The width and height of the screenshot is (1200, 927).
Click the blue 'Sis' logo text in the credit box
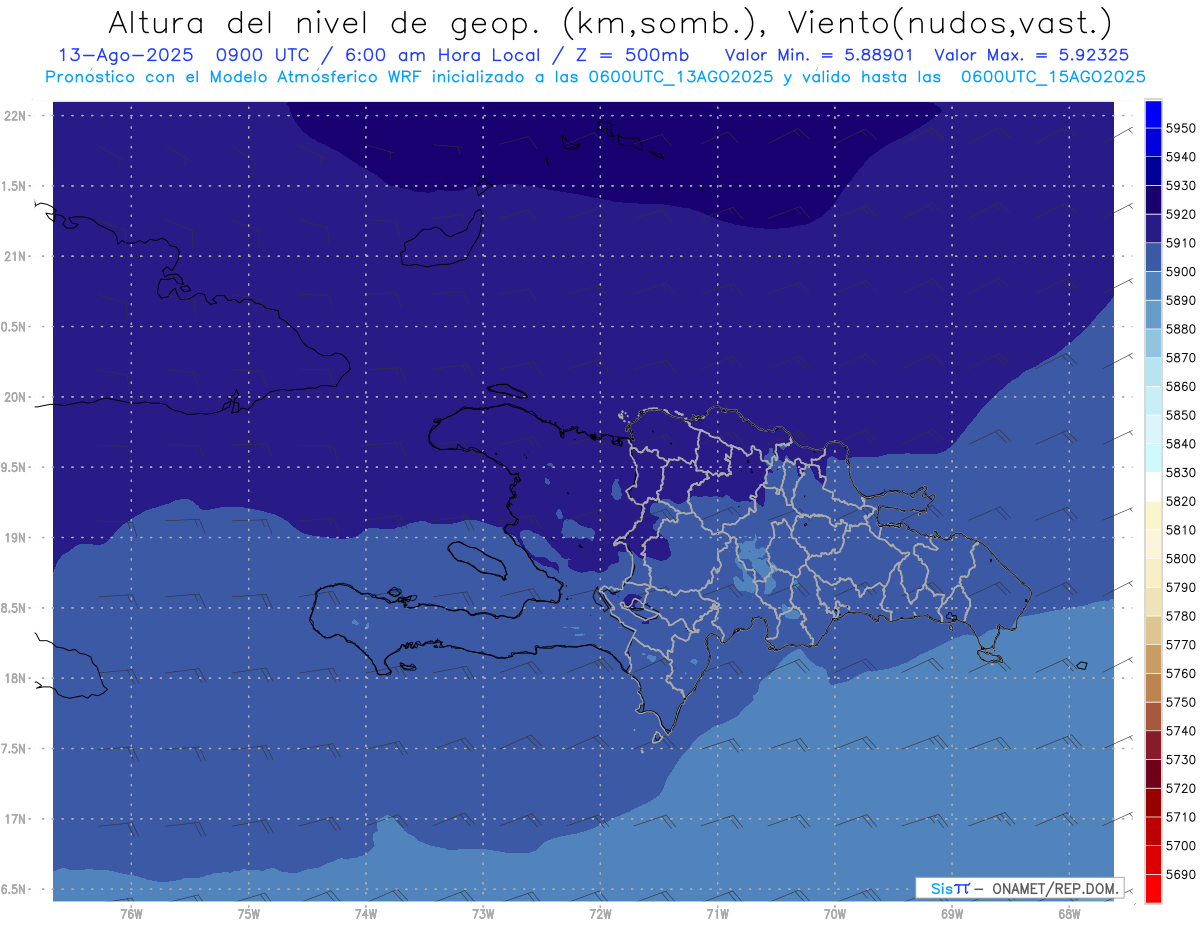tap(941, 888)
